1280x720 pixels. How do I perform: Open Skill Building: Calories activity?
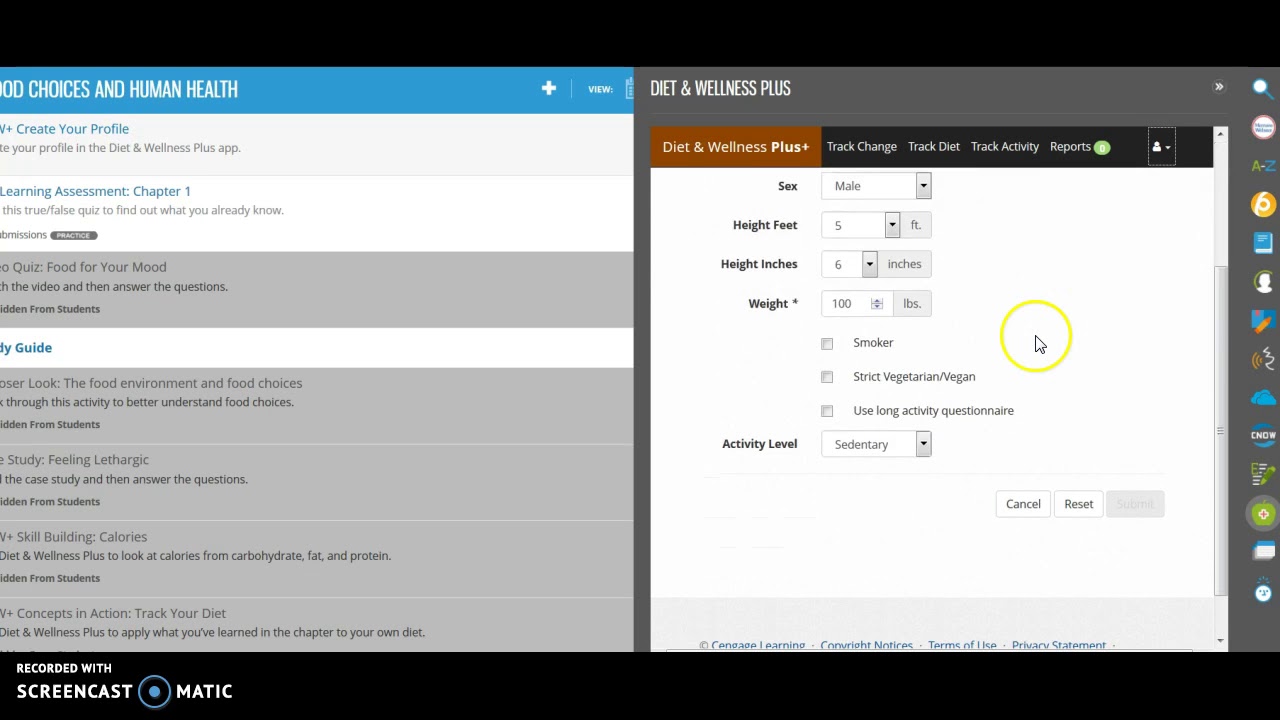click(73, 537)
